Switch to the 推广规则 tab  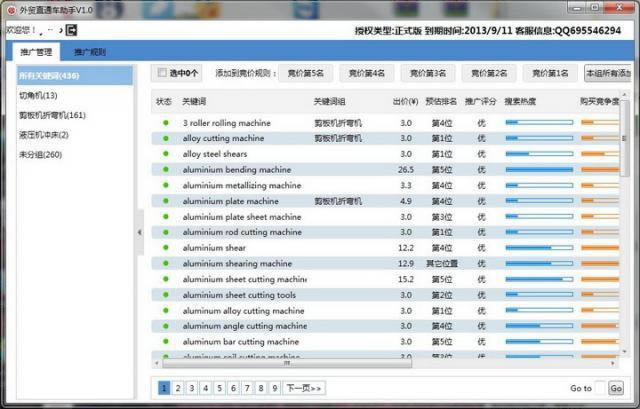tap(90, 52)
